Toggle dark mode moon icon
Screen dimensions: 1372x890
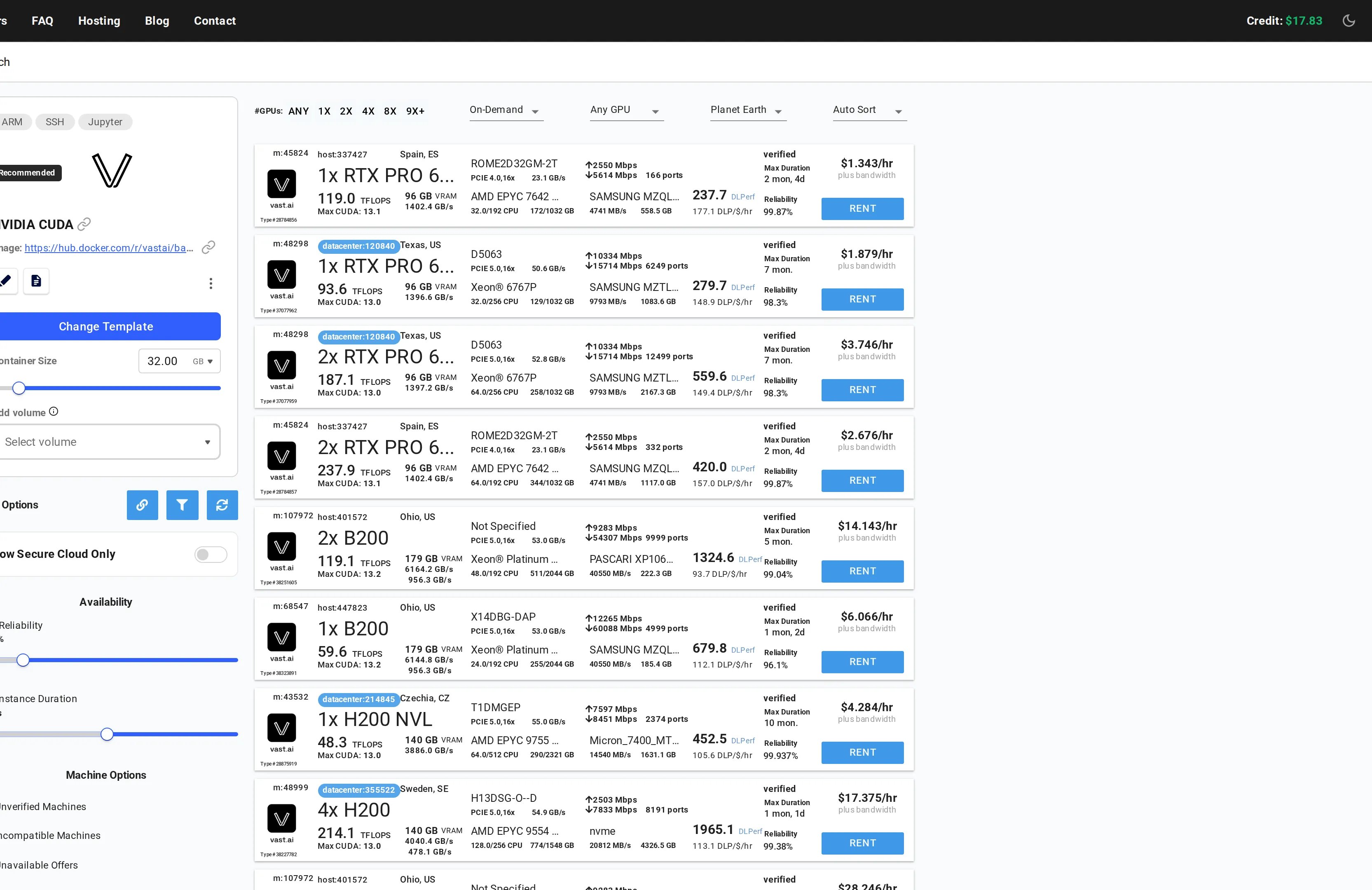pyautogui.click(x=1349, y=21)
